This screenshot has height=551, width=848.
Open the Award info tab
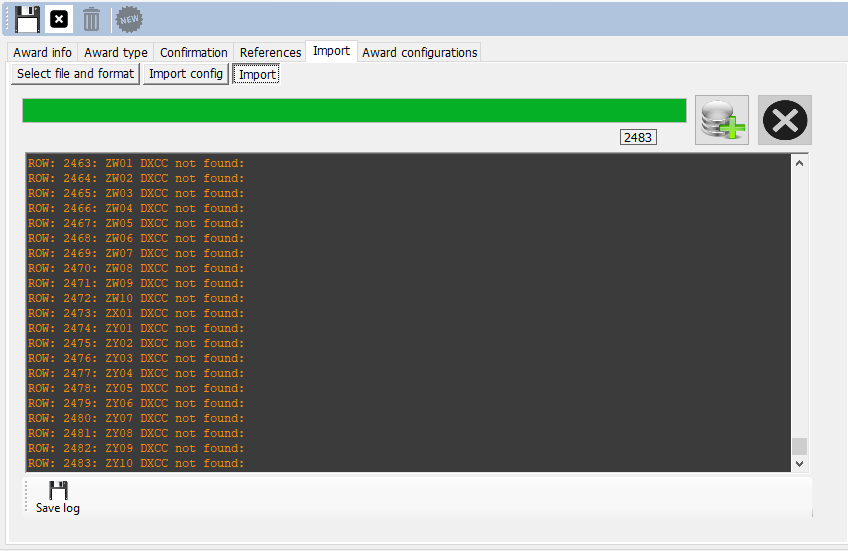[42, 52]
